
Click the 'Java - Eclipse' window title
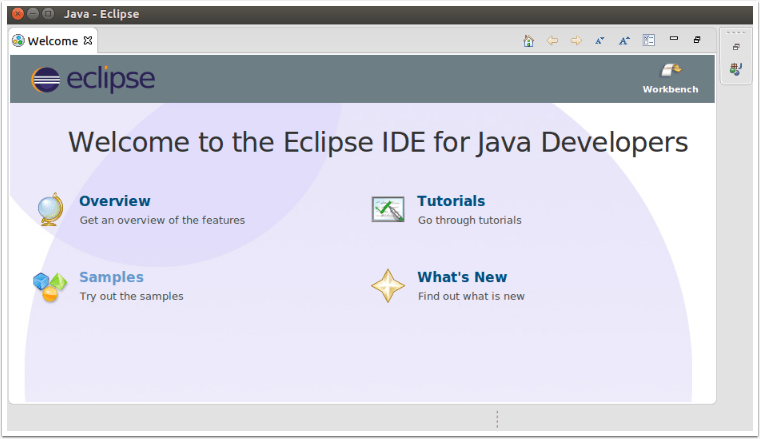(x=101, y=14)
